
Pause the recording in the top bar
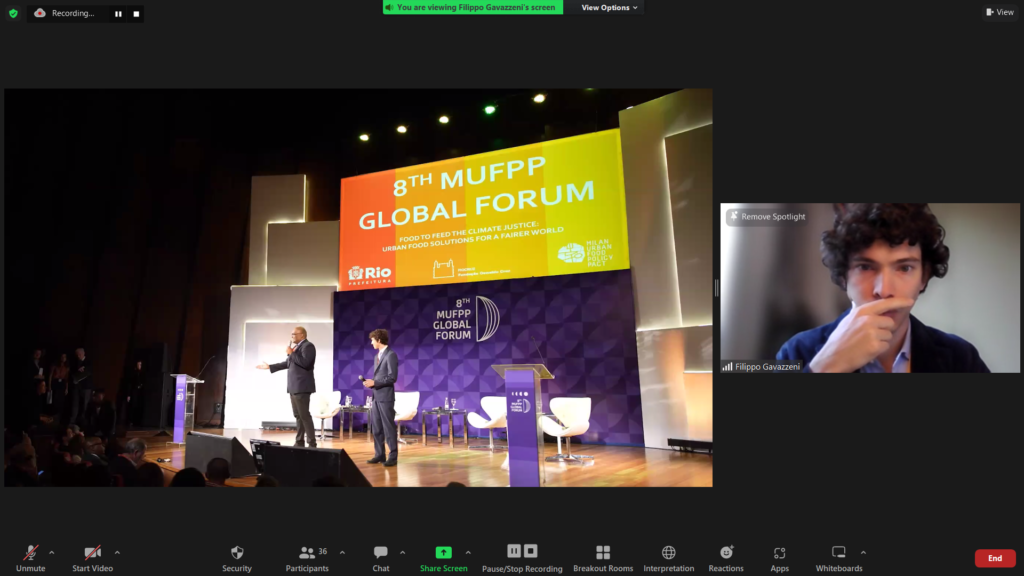(118, 14)
